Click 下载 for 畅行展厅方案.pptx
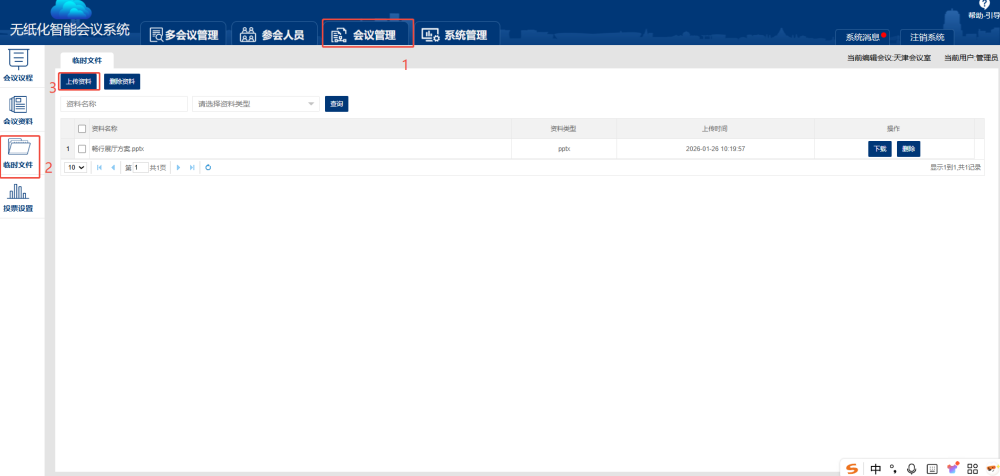This screenshot has width=1000, height=476. point(880,149)
